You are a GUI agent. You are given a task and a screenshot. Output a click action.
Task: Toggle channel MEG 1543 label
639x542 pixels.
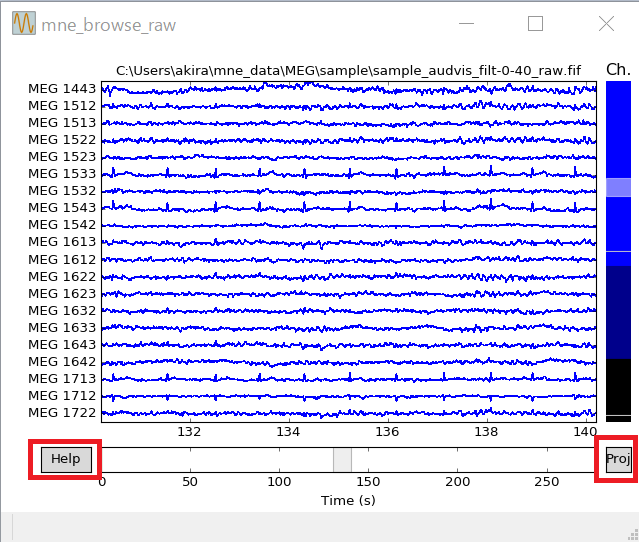pos(62,207)
